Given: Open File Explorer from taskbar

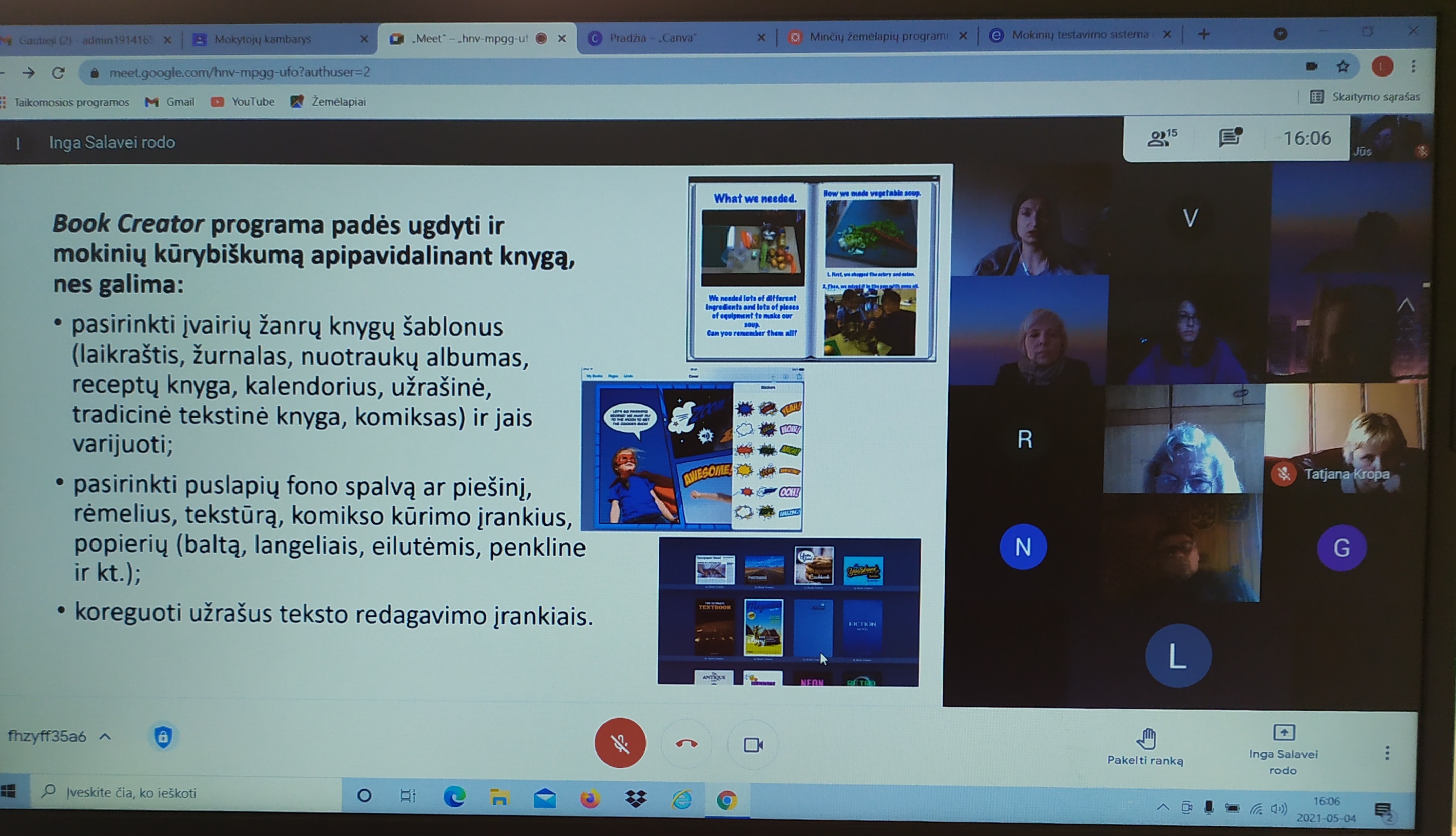Looking at the screenshot, I should tap(499, 798).
